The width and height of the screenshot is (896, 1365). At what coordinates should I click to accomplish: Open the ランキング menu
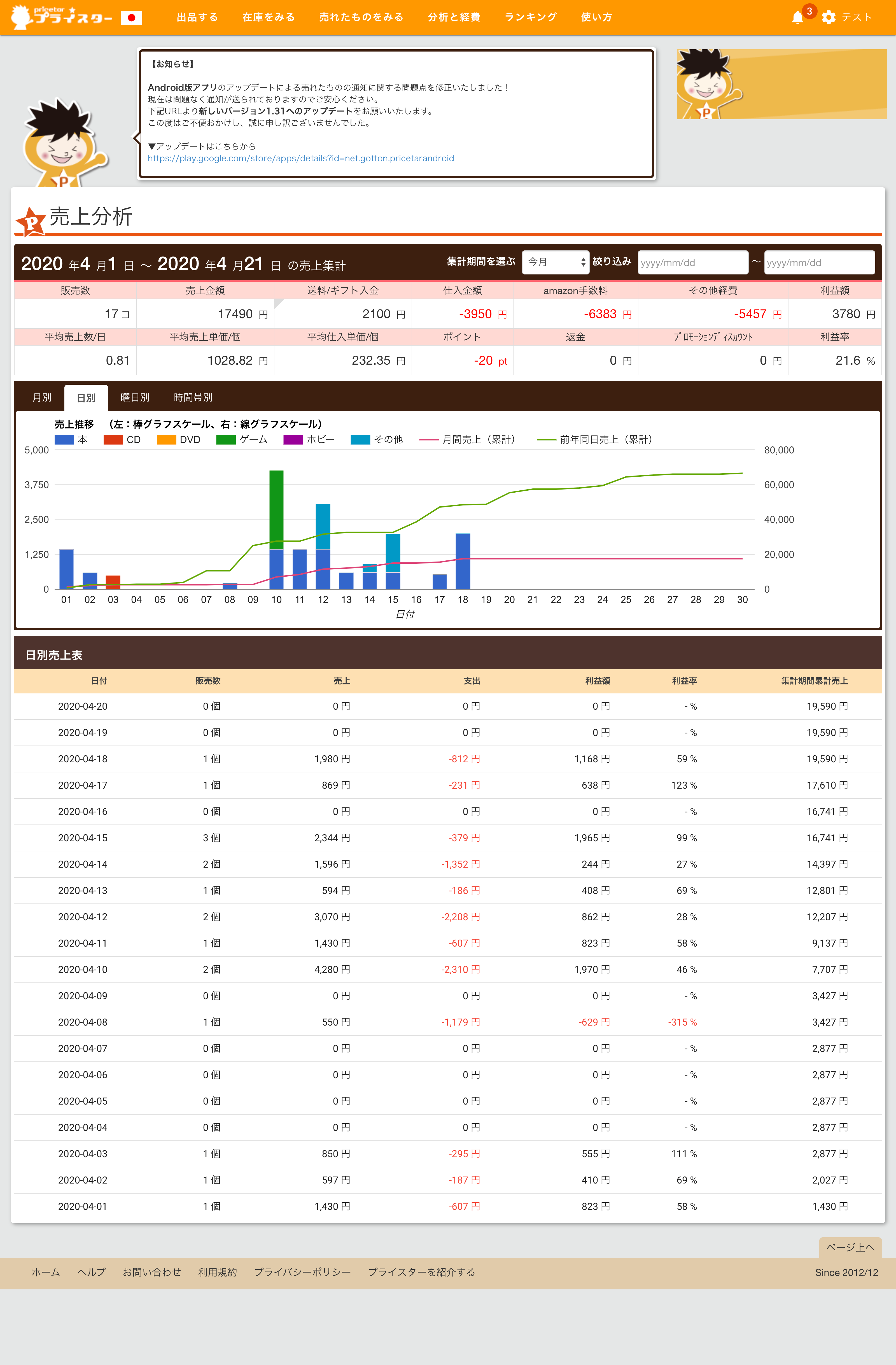[x=531, y=17]
